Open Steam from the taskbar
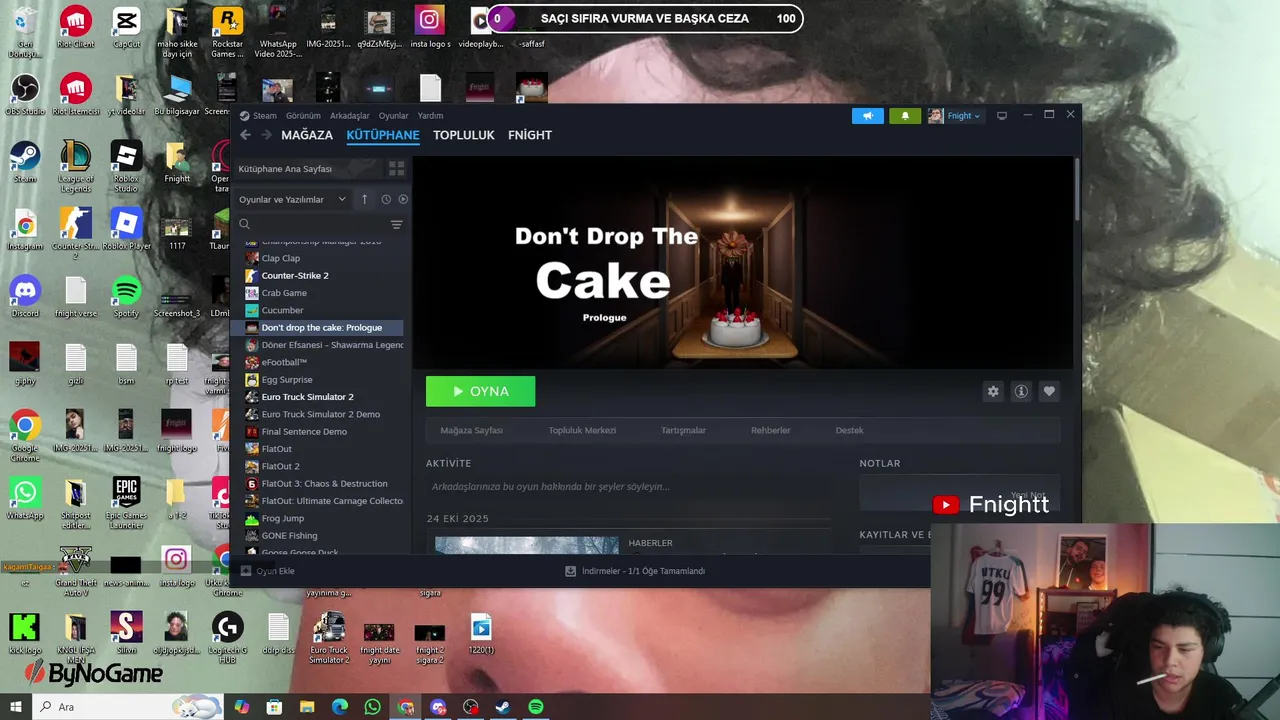Viewport: 1280px width, 720px height. 503,707
